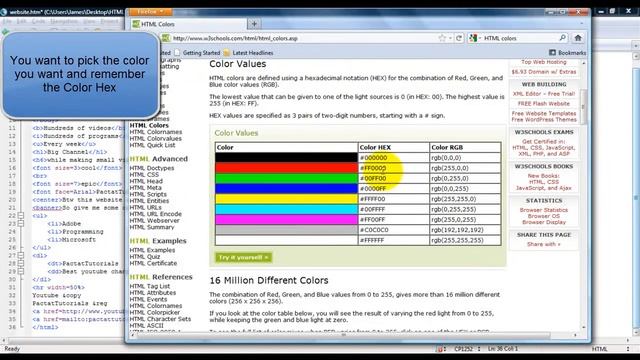
Task: Open the HTML Entities link
Action: coord(149,201)
